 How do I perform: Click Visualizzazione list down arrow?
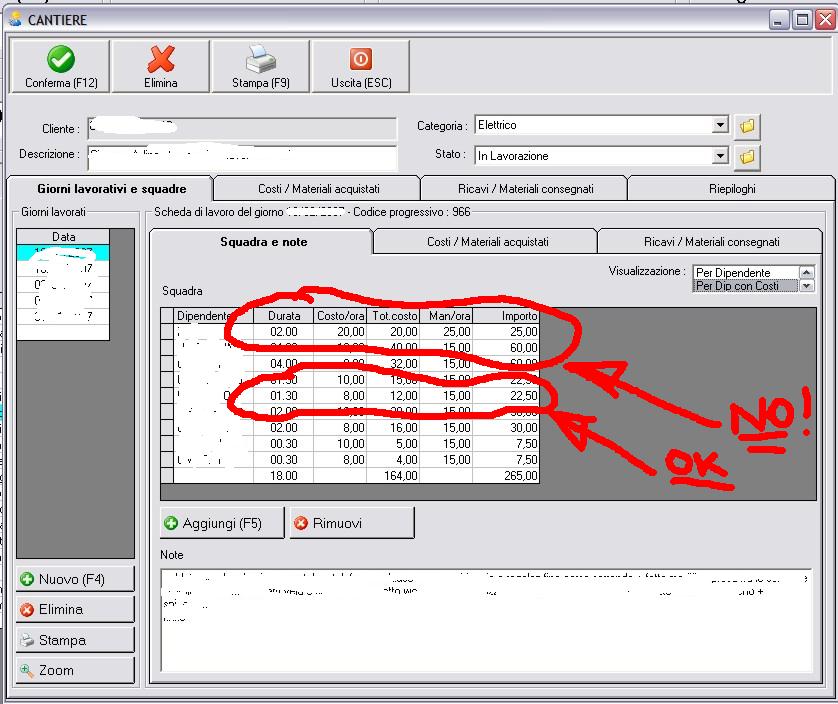pyautogui.click(x=807, y=285)
